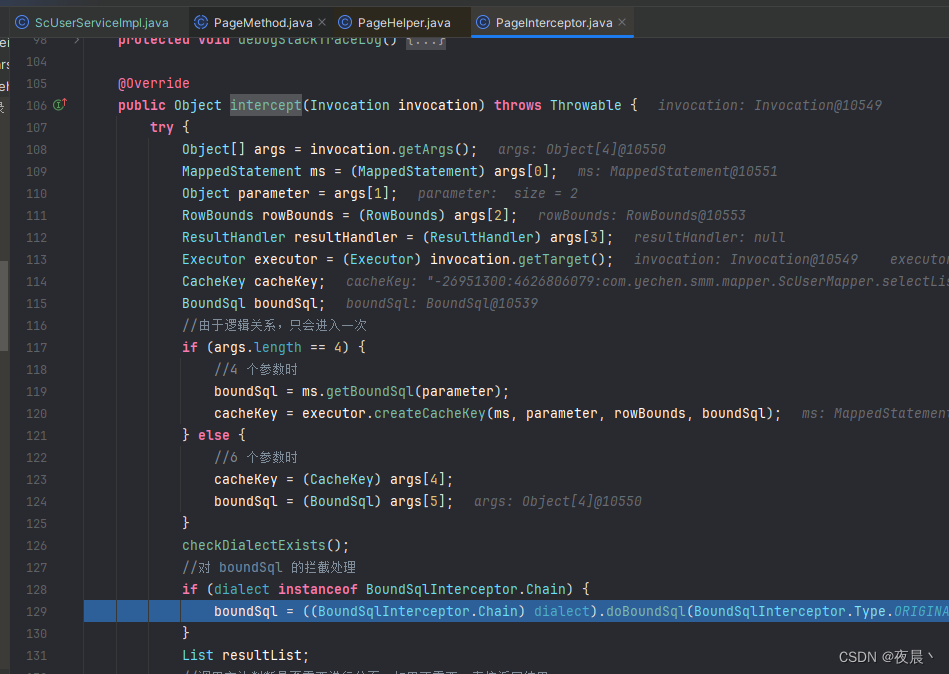The height and width of the screenshot is (674, 949).
Task: Click the inline hint 'rowBounds: RowBounds@10553'
Action: (x=642, y=215)
